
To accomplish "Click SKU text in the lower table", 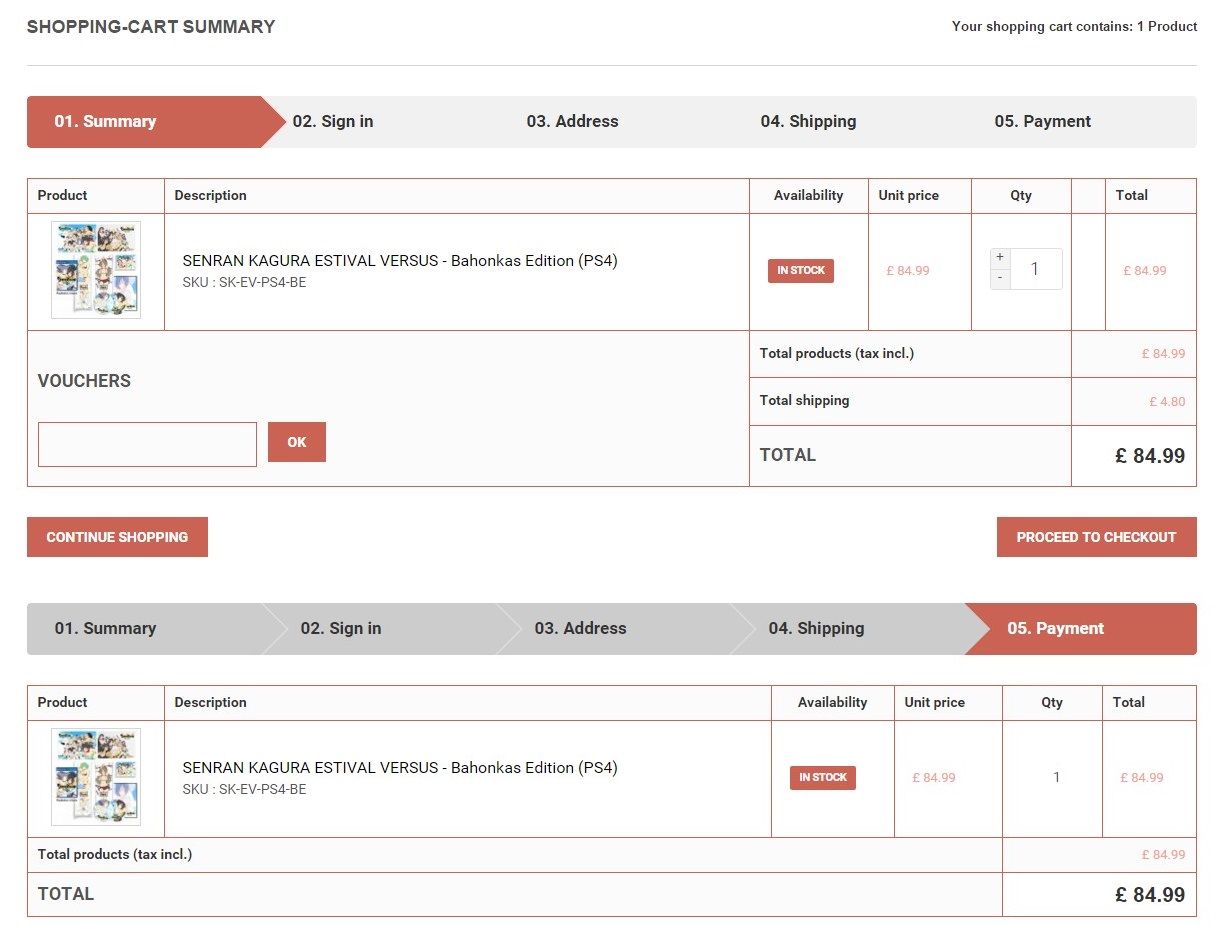I will click(x=244, y=790).
